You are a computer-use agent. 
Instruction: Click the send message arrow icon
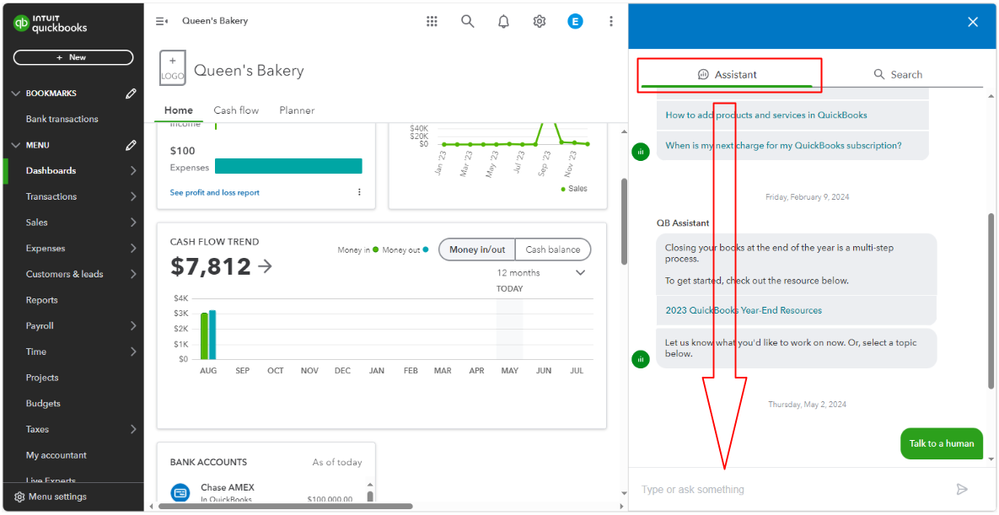pos(962,489)
